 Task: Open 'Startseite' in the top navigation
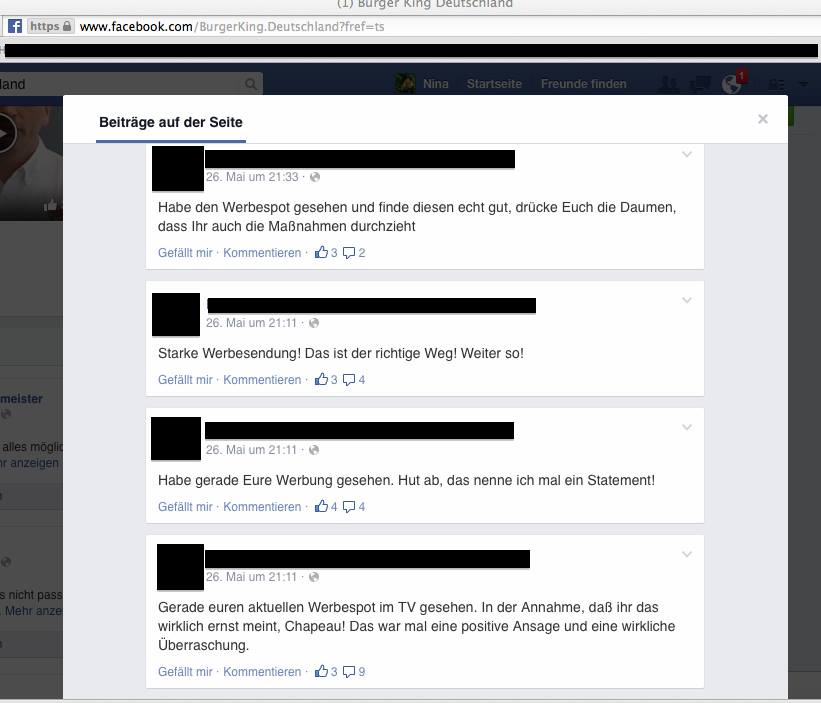(494, 84)
